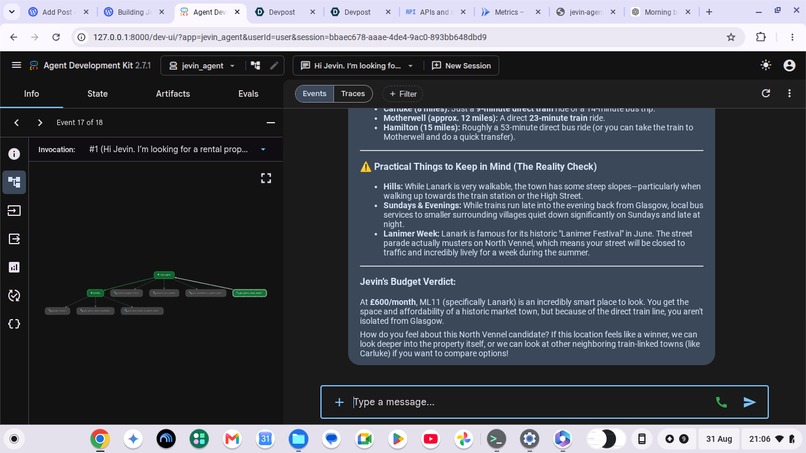Viewport: 806px width, 453px height.
Task: Open the 'Add Post' browser tab
Action: [x=57, y=12]
